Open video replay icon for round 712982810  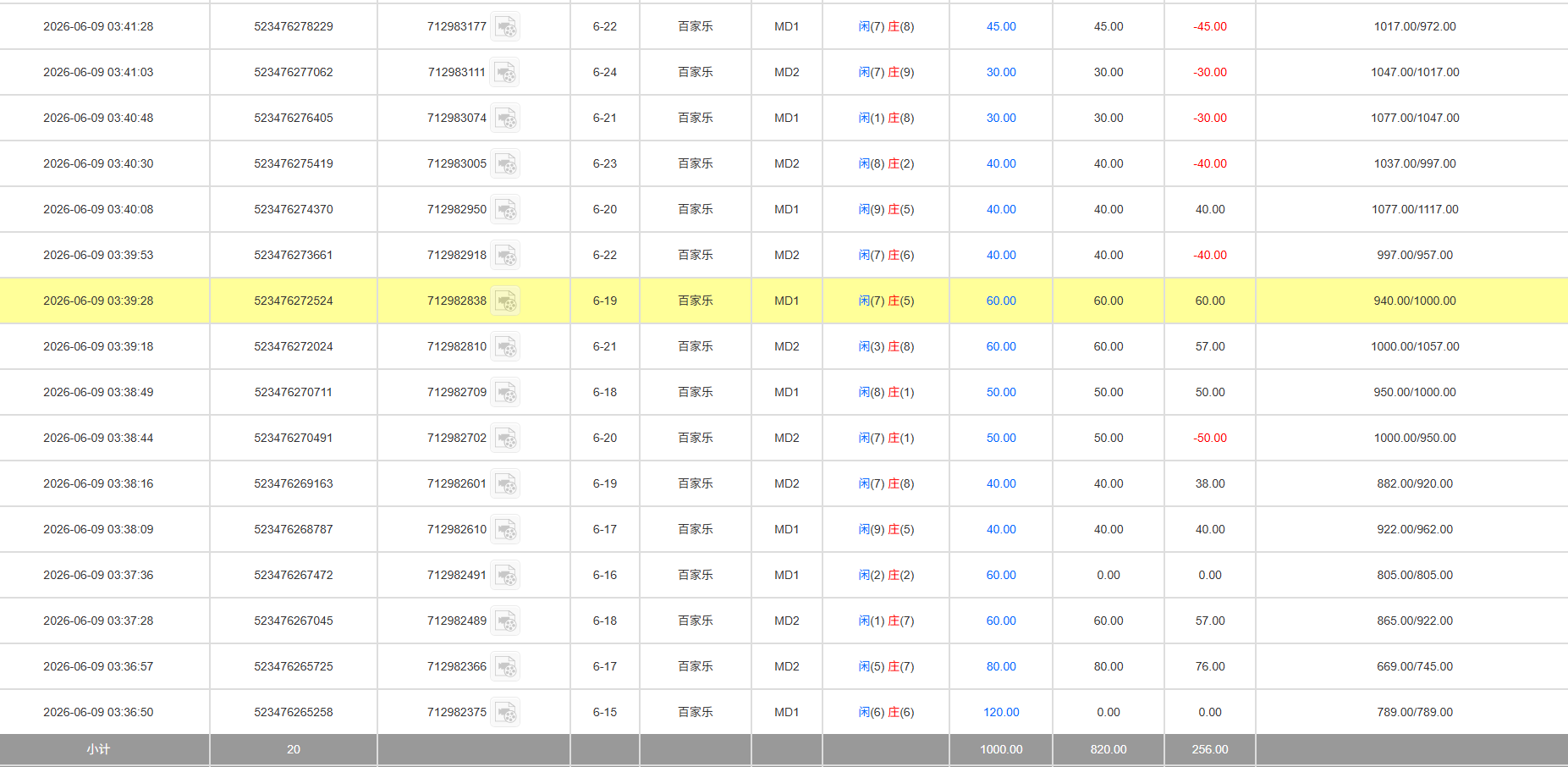coord(505,346)
